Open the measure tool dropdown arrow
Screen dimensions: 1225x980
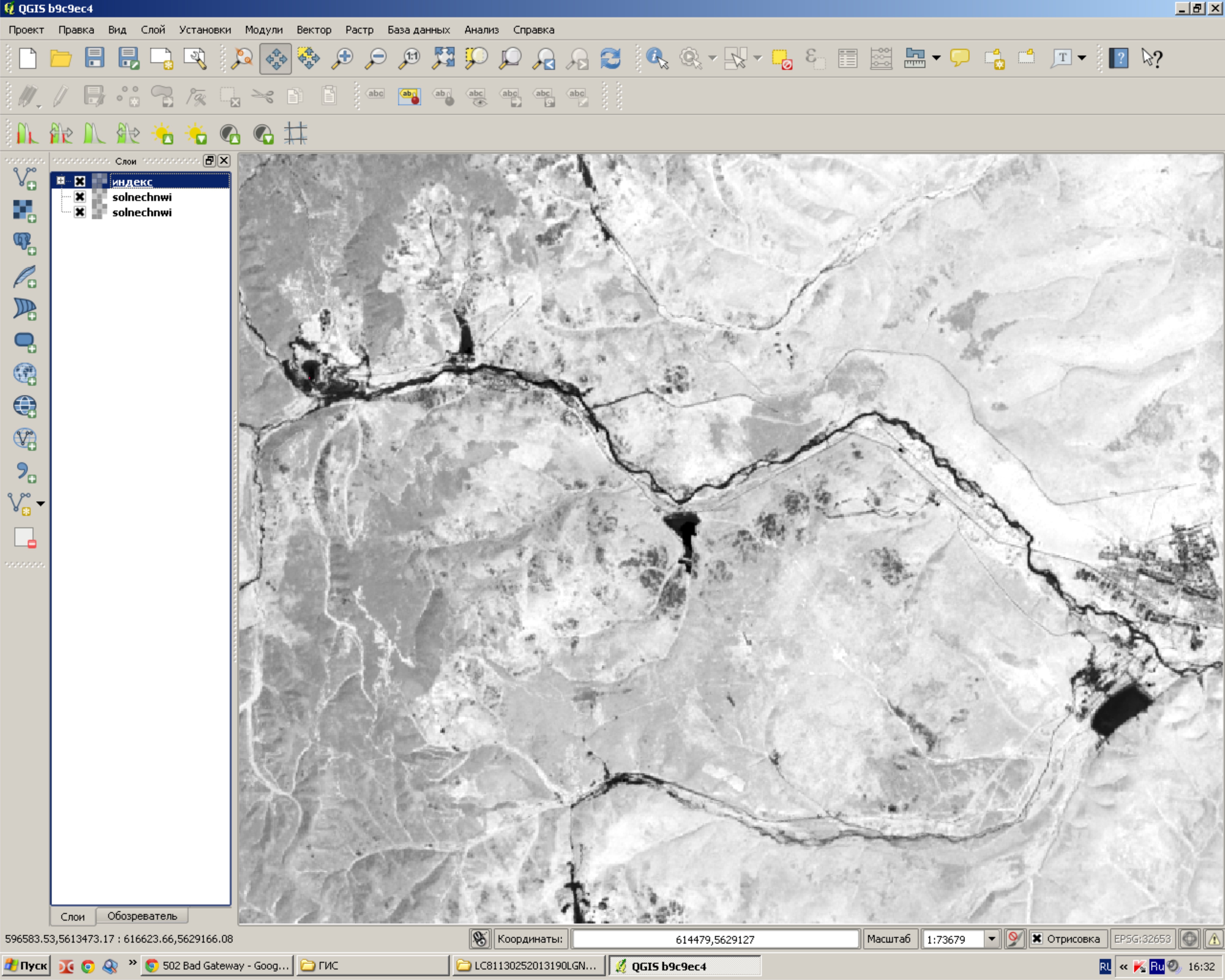(x=936, y=58)
